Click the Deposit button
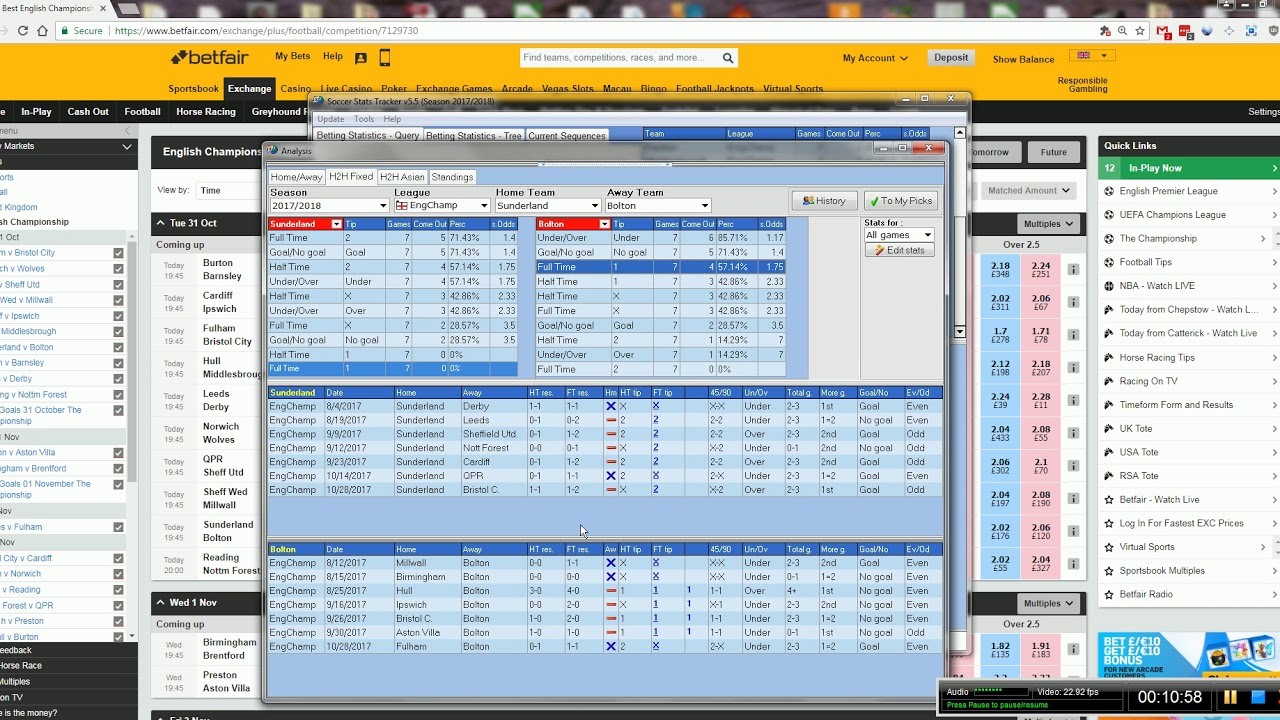1280x720 pixels. click(x=951, y=58)
